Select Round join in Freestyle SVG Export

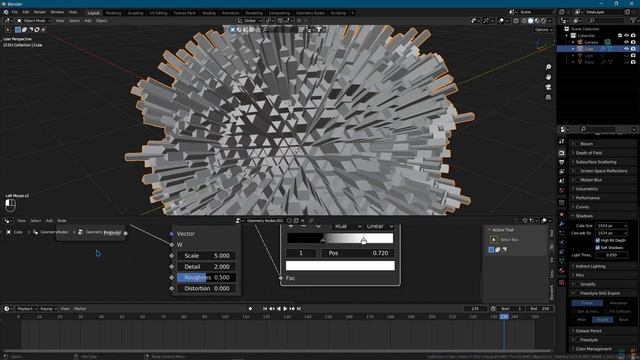tap(602, 320)
